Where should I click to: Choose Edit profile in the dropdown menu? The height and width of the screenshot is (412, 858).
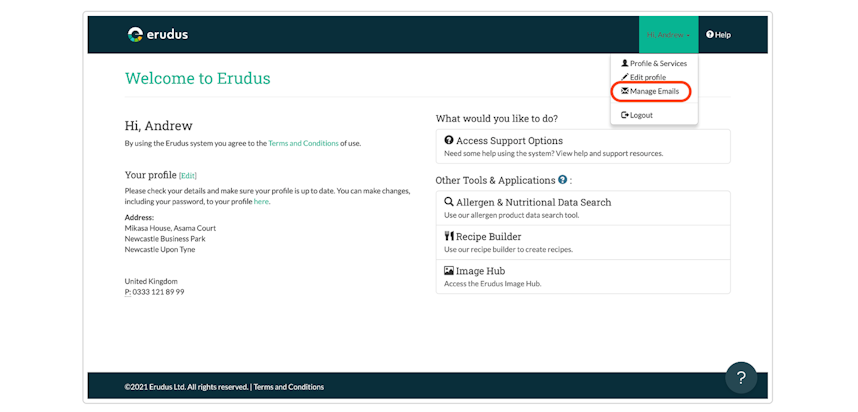point(644,77)
